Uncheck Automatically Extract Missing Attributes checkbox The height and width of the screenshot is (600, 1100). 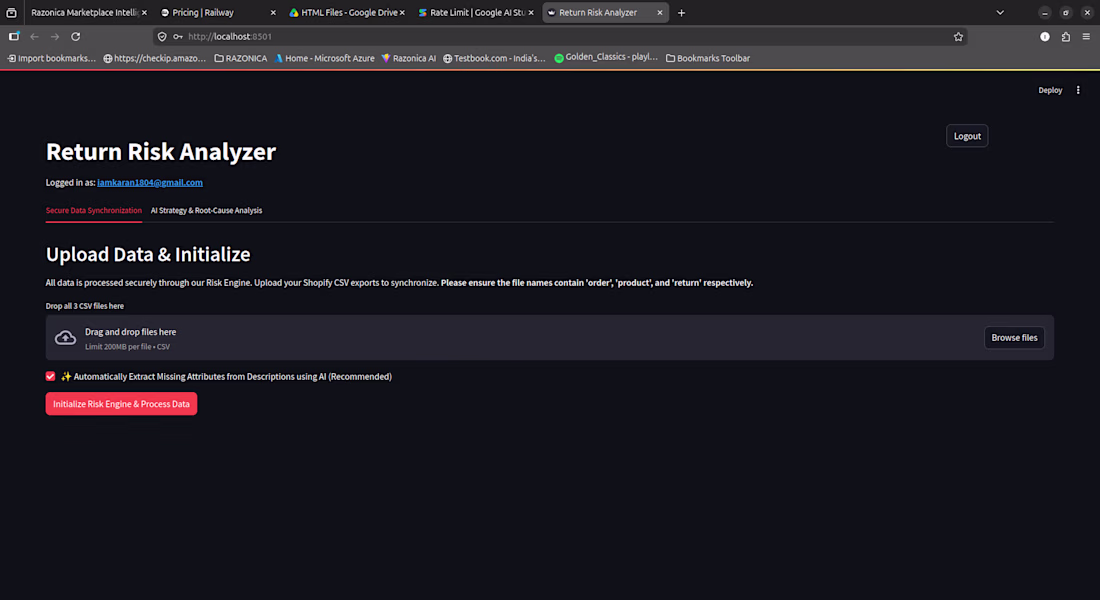[x=51, y=377]
